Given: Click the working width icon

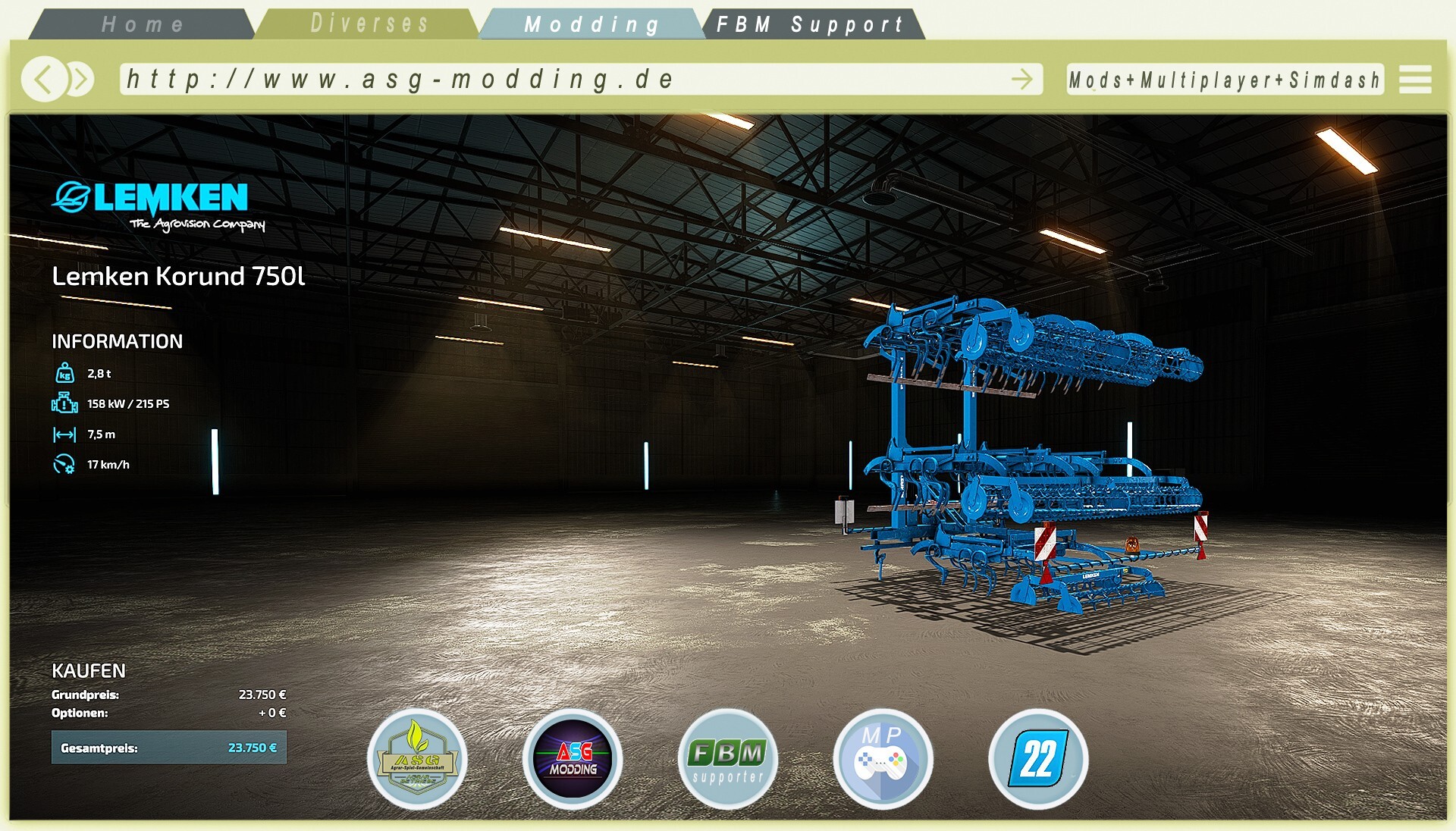Looking at the screenshot, I should [64, 434].
